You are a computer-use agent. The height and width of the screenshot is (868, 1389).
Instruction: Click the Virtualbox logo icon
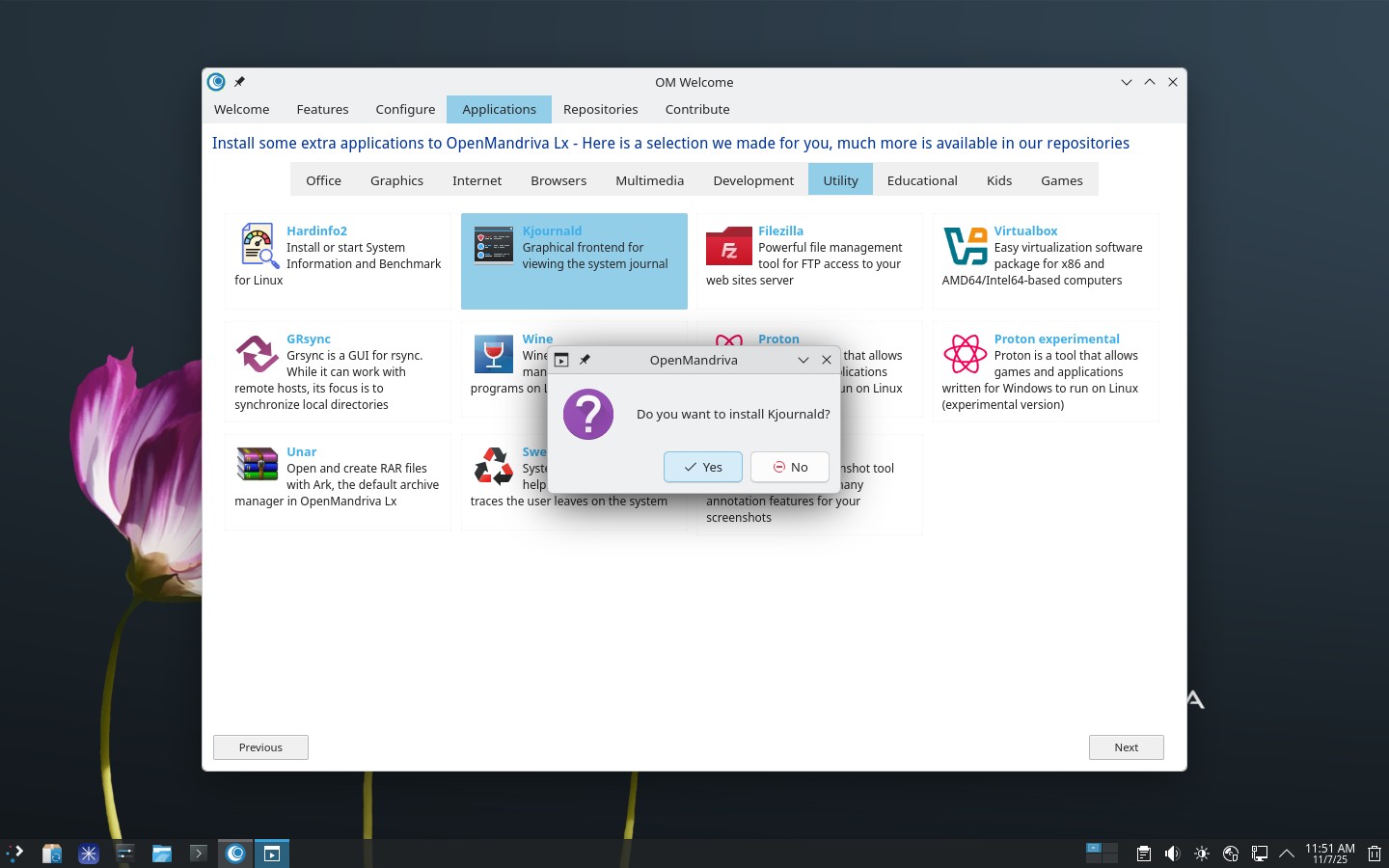point(965,246)
